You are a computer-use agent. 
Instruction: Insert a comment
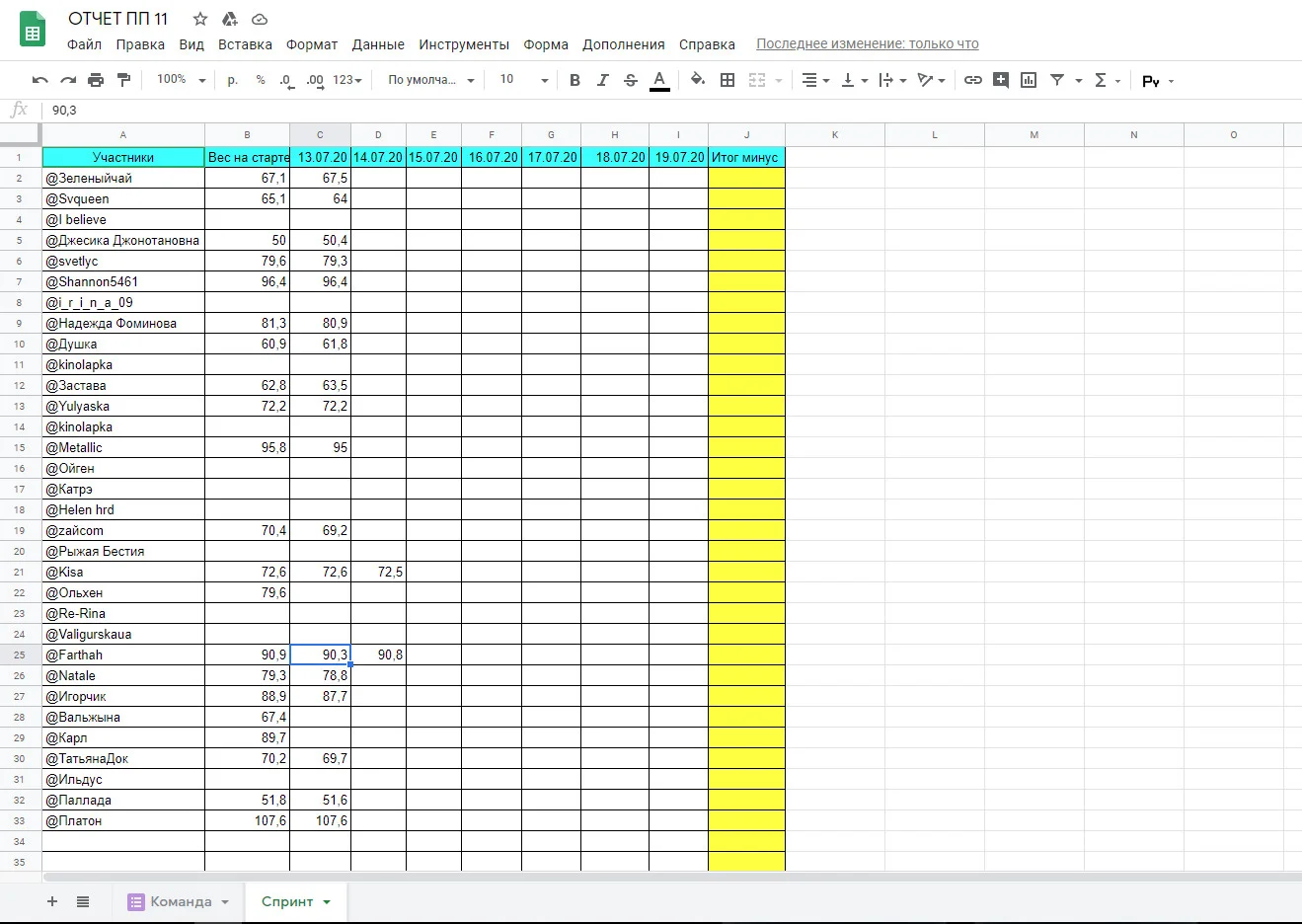click(x=1001, y=80)
